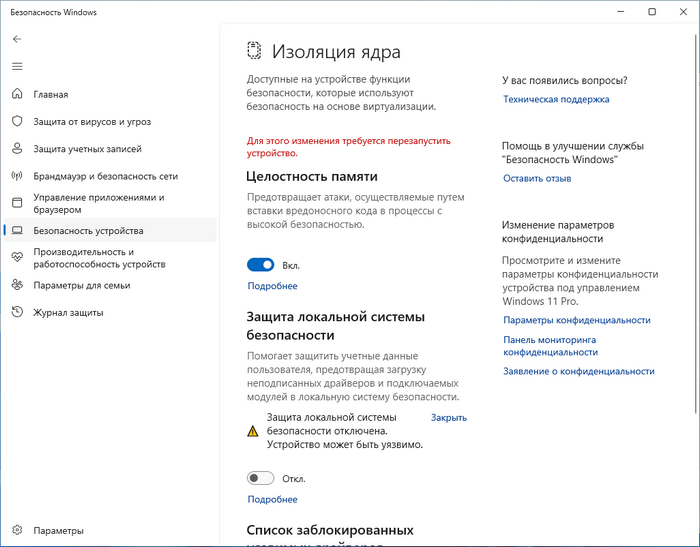The width and height of the screenshot is (700, 547).
Task: Click the Главная home icon
Action: coord(17,95)
